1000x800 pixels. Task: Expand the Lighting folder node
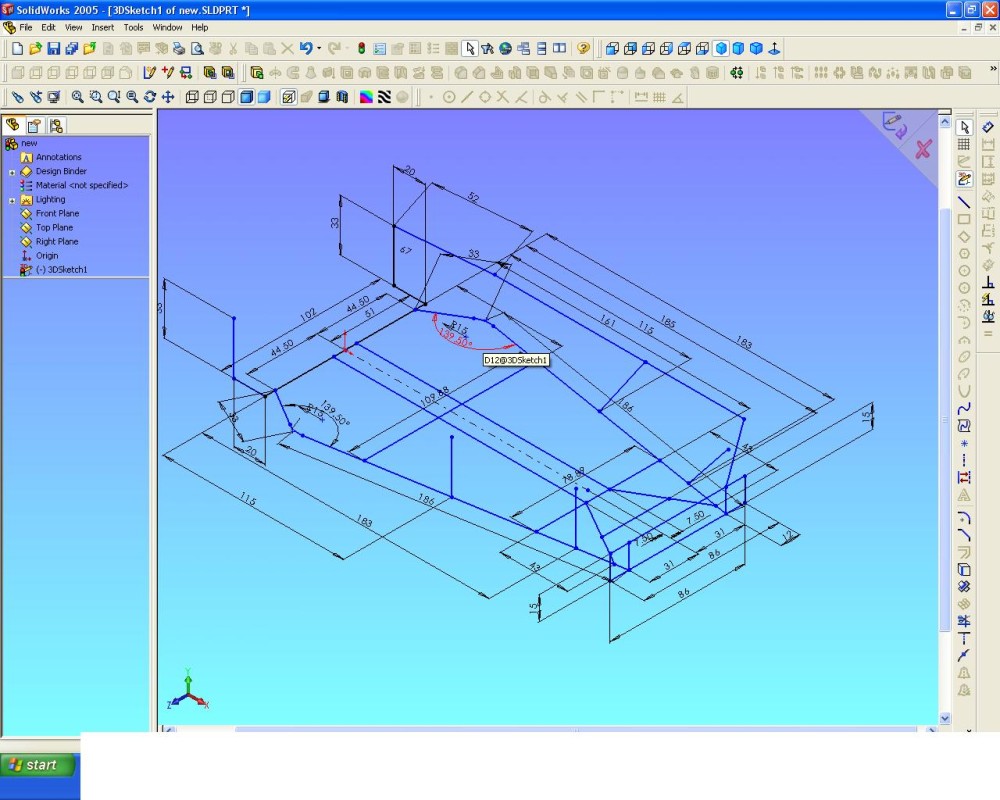pyautogui.click(x=12, y=200)
